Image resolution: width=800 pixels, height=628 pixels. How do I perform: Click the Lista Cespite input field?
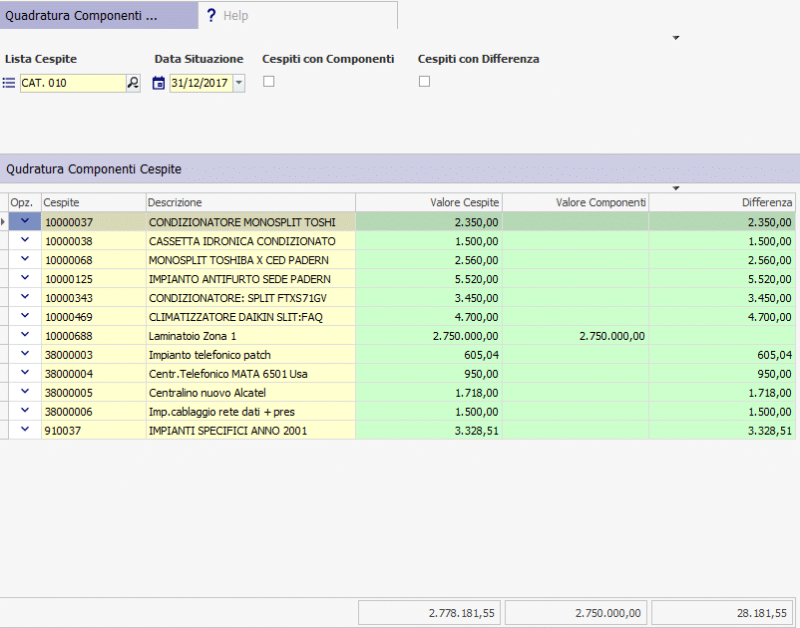click(x=73, y=83)
